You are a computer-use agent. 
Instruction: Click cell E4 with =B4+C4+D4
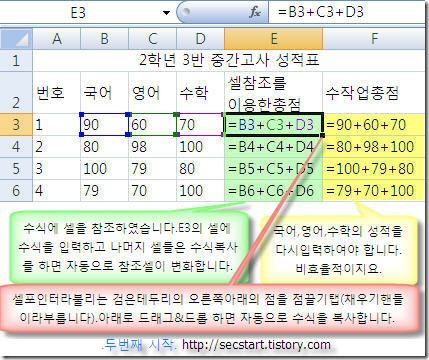point(274,147)
